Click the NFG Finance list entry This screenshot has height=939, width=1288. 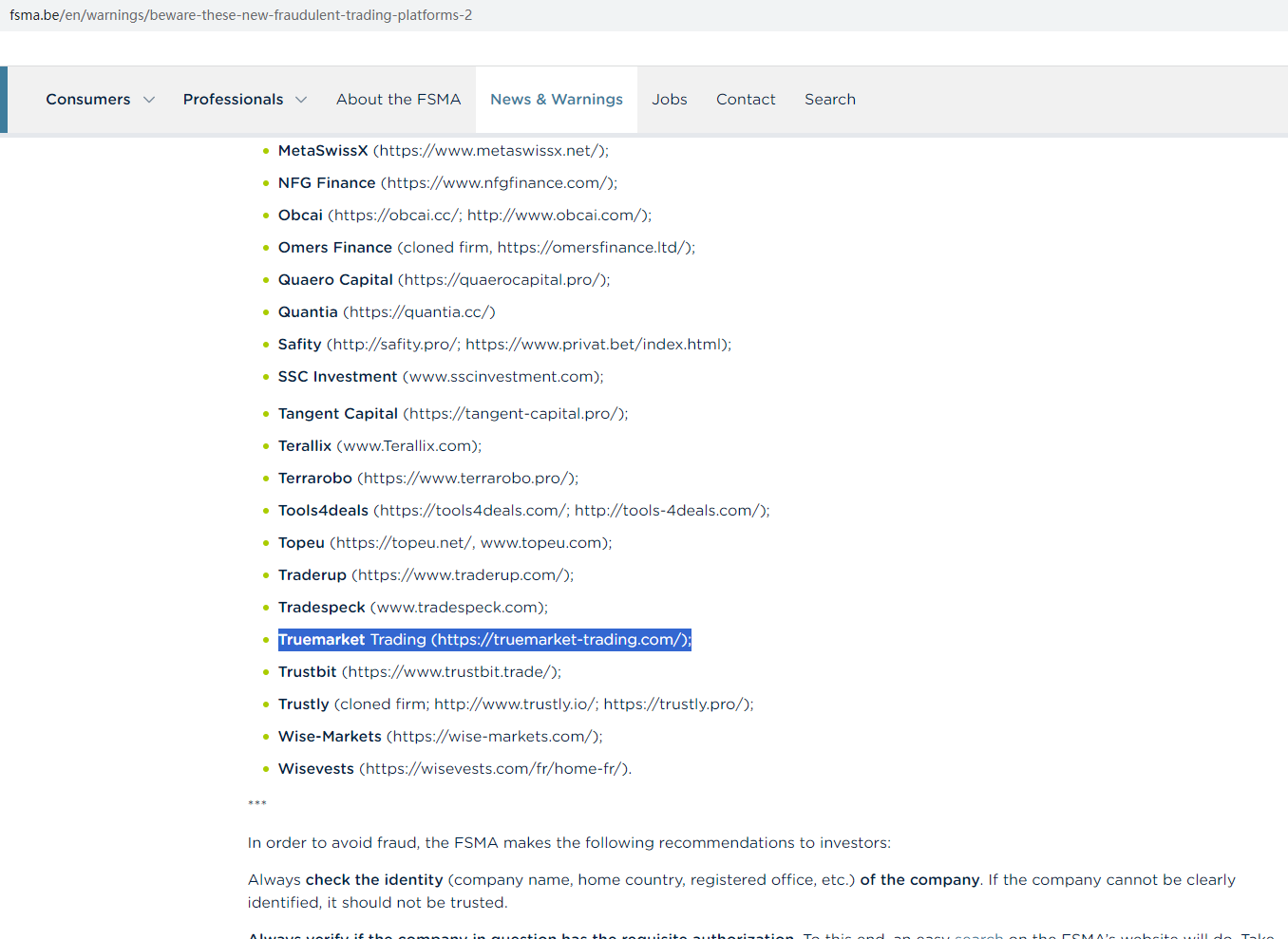coord(447,183)
